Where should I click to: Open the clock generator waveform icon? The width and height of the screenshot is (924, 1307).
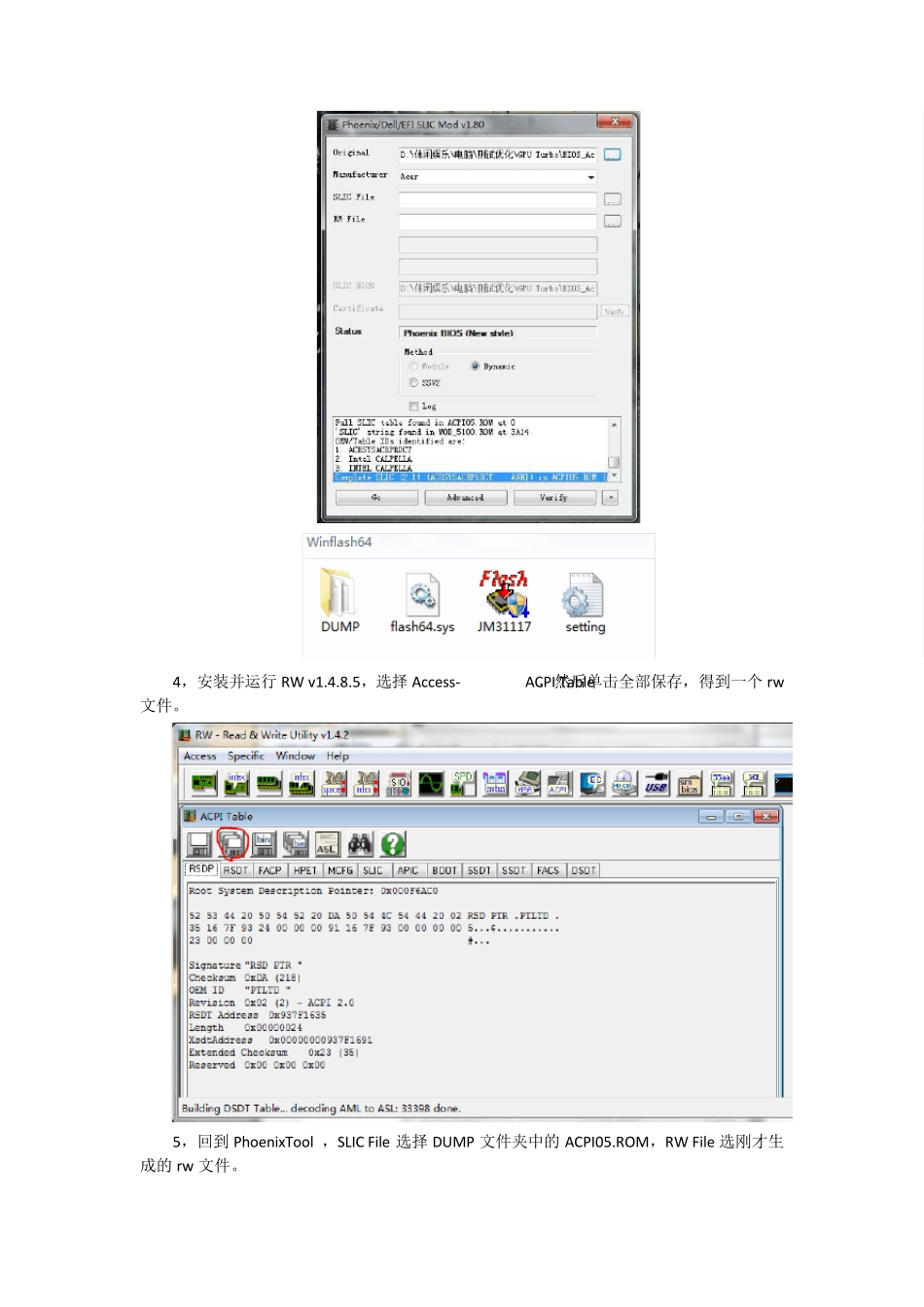pos(431,784)
